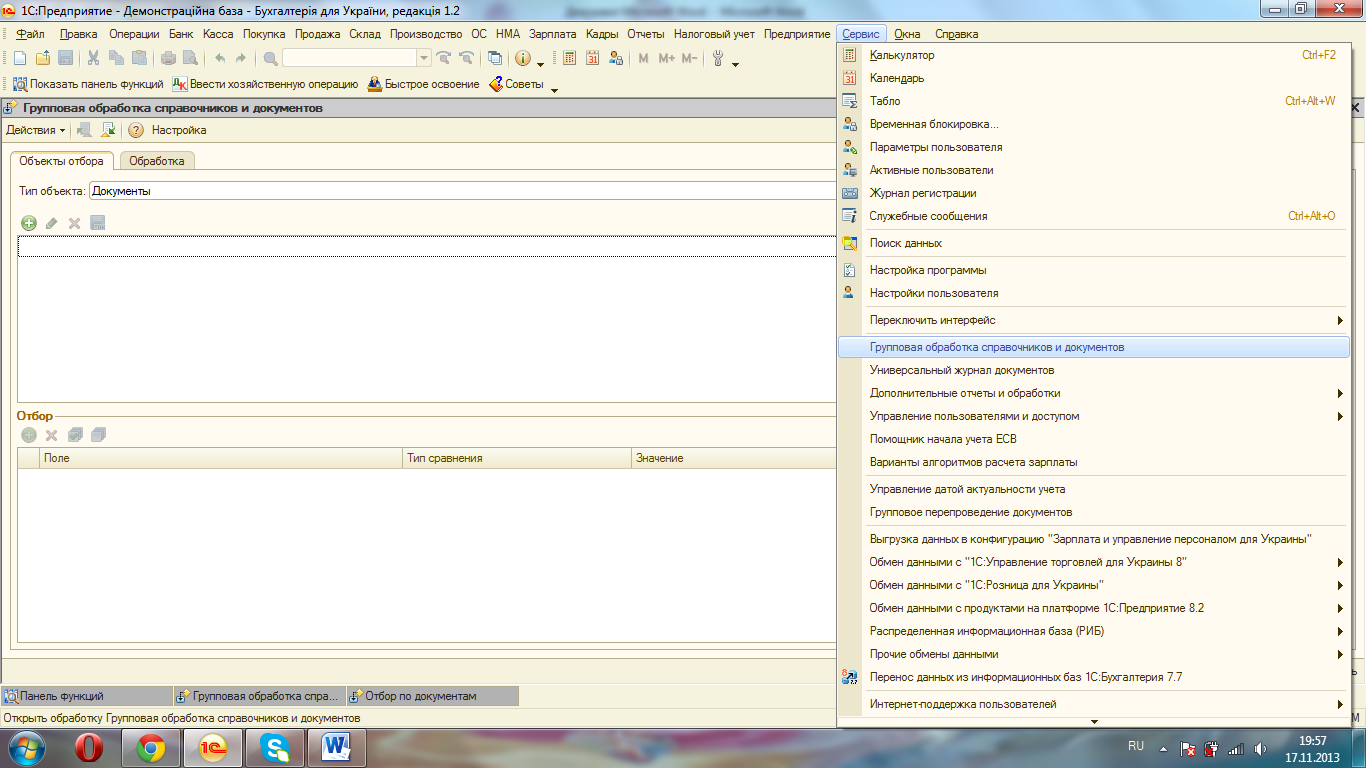The image size is (1366, 768).
Task: Click the search text field in toolbar
Action: pyautogui.click(x=349, y=58)
